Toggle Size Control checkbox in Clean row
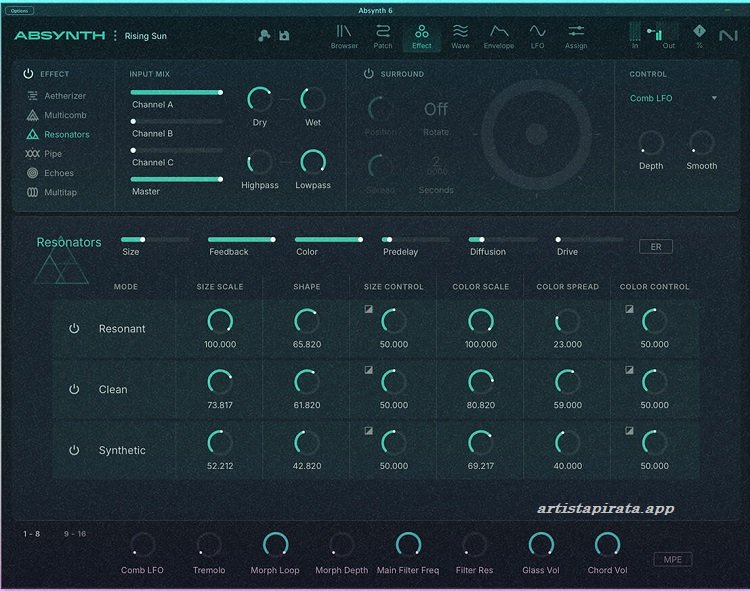The height and width of the screenshot is (591, 750). click(369, 370)
